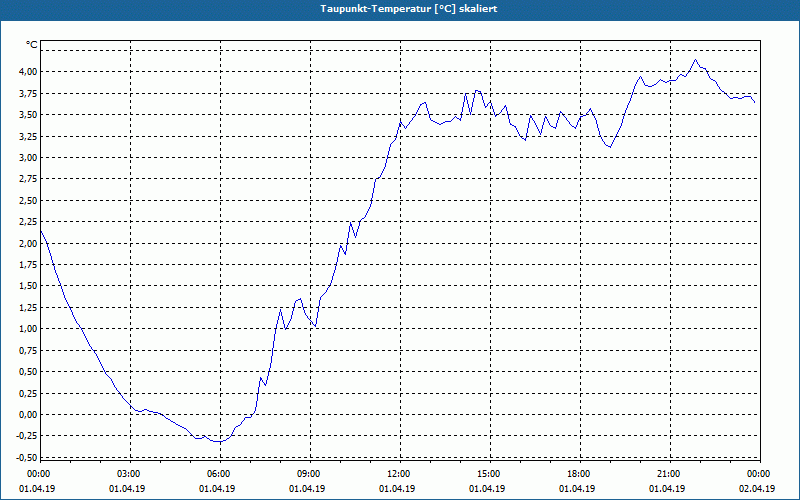Screen dimensions: 800x500
Task: Click the 3,25 y-axis tick value
Action: click(x=28, y=136)
